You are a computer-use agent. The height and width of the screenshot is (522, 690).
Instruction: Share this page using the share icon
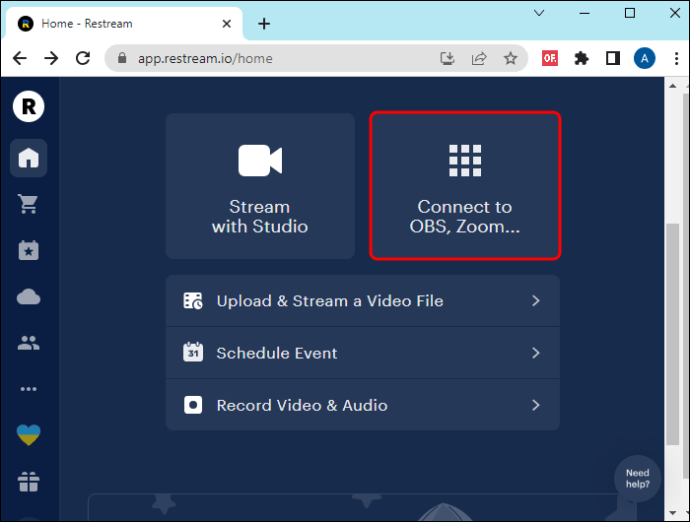[479, 58]
